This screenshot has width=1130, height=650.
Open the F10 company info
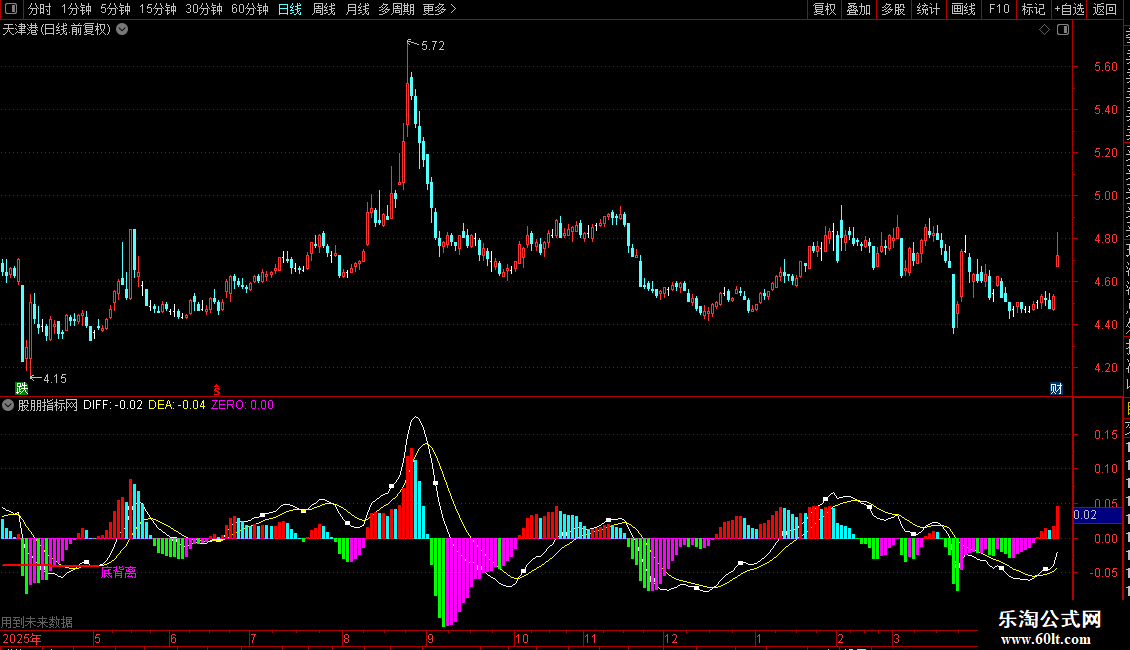[999, 9]
